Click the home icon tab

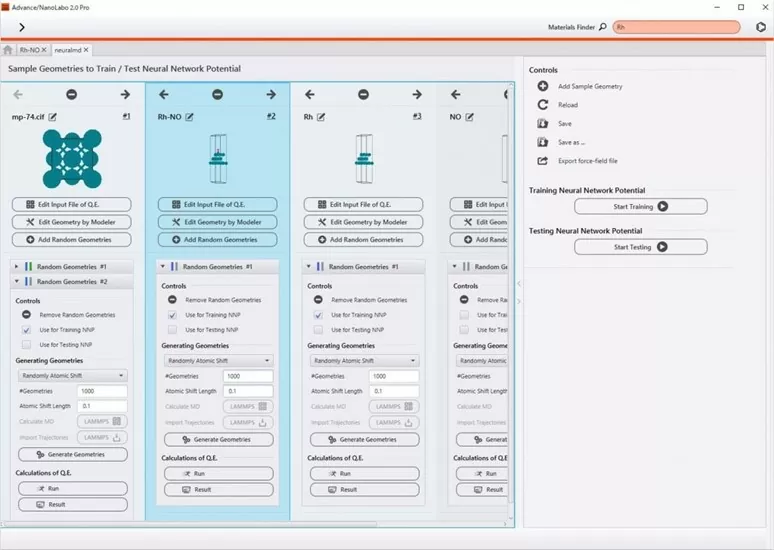coord(8,49)
